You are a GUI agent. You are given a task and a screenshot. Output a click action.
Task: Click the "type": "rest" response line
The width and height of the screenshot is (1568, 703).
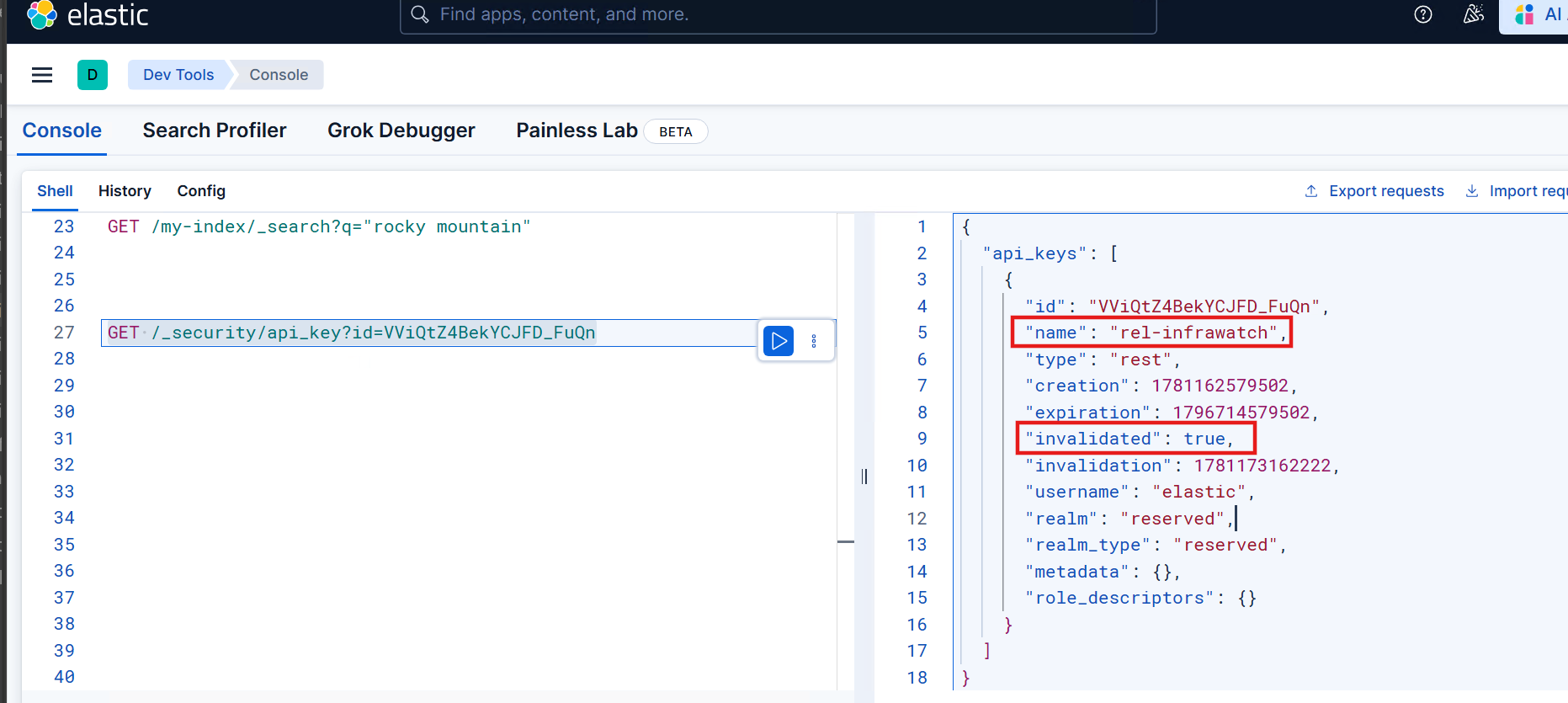point(1103,359)
